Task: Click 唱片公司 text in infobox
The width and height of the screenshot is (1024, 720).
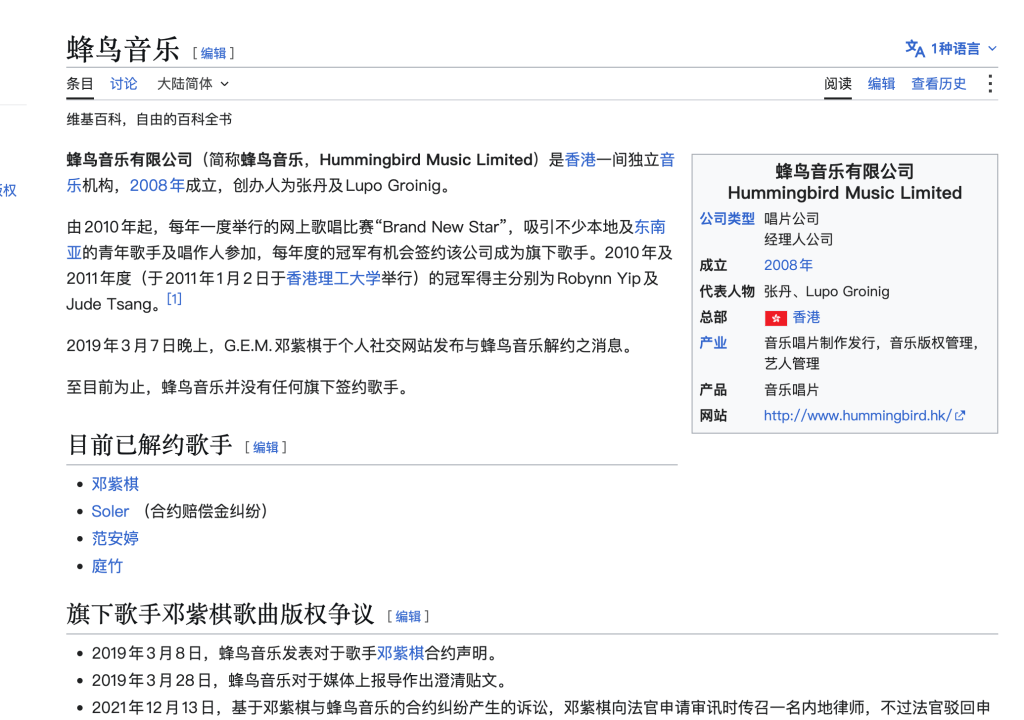Action: pos(792,219)
